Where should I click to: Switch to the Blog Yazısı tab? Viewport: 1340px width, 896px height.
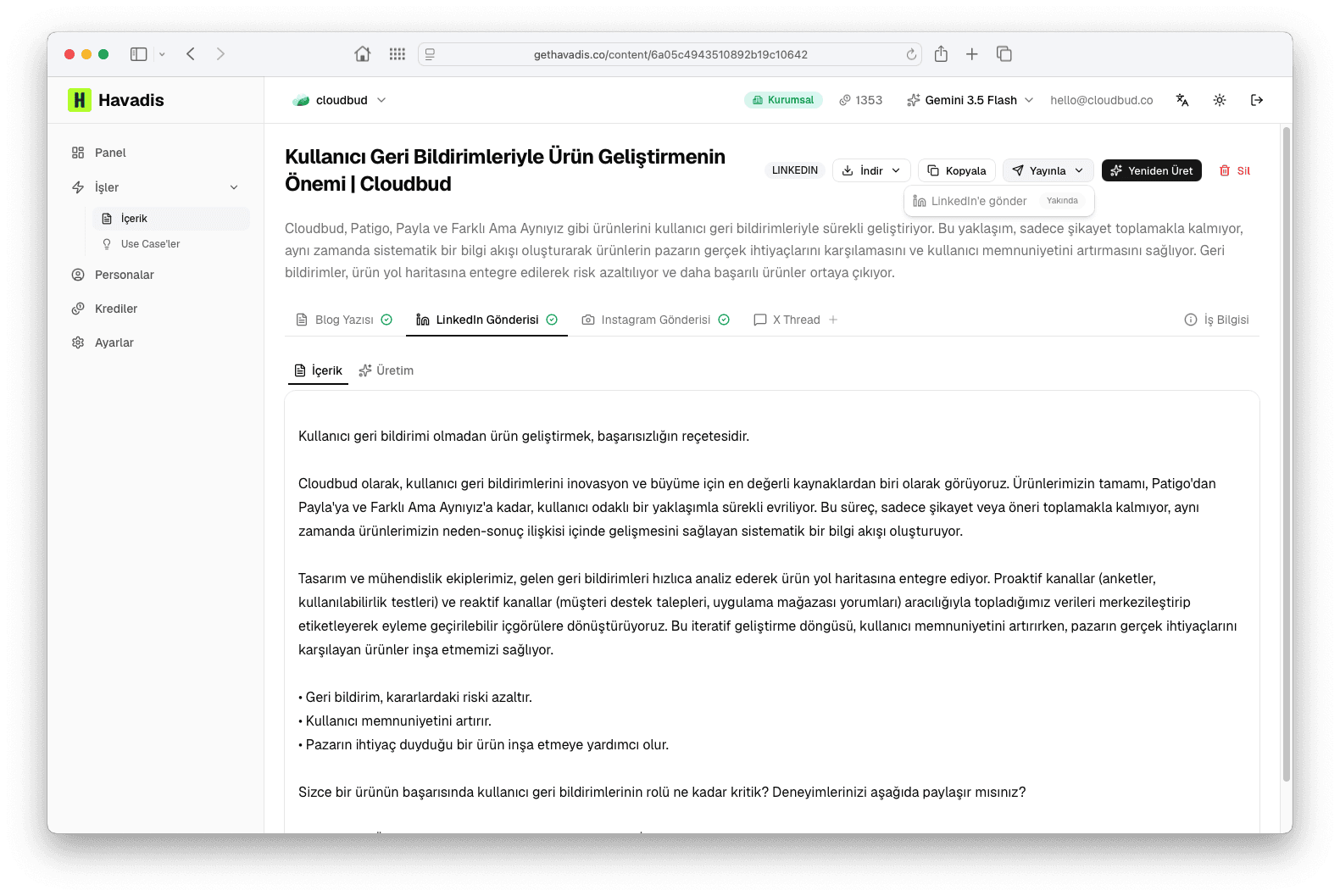pos(344,320)
